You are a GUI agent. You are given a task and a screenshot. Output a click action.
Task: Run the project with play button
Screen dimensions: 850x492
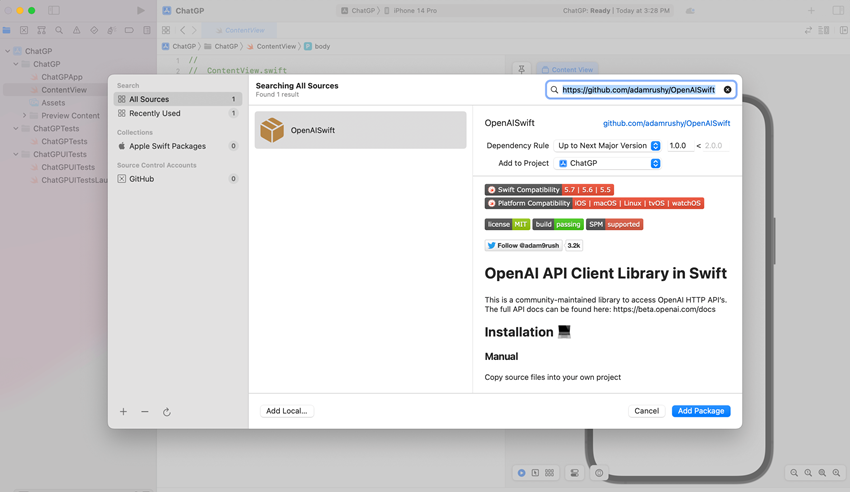click(x=140, y=10)
